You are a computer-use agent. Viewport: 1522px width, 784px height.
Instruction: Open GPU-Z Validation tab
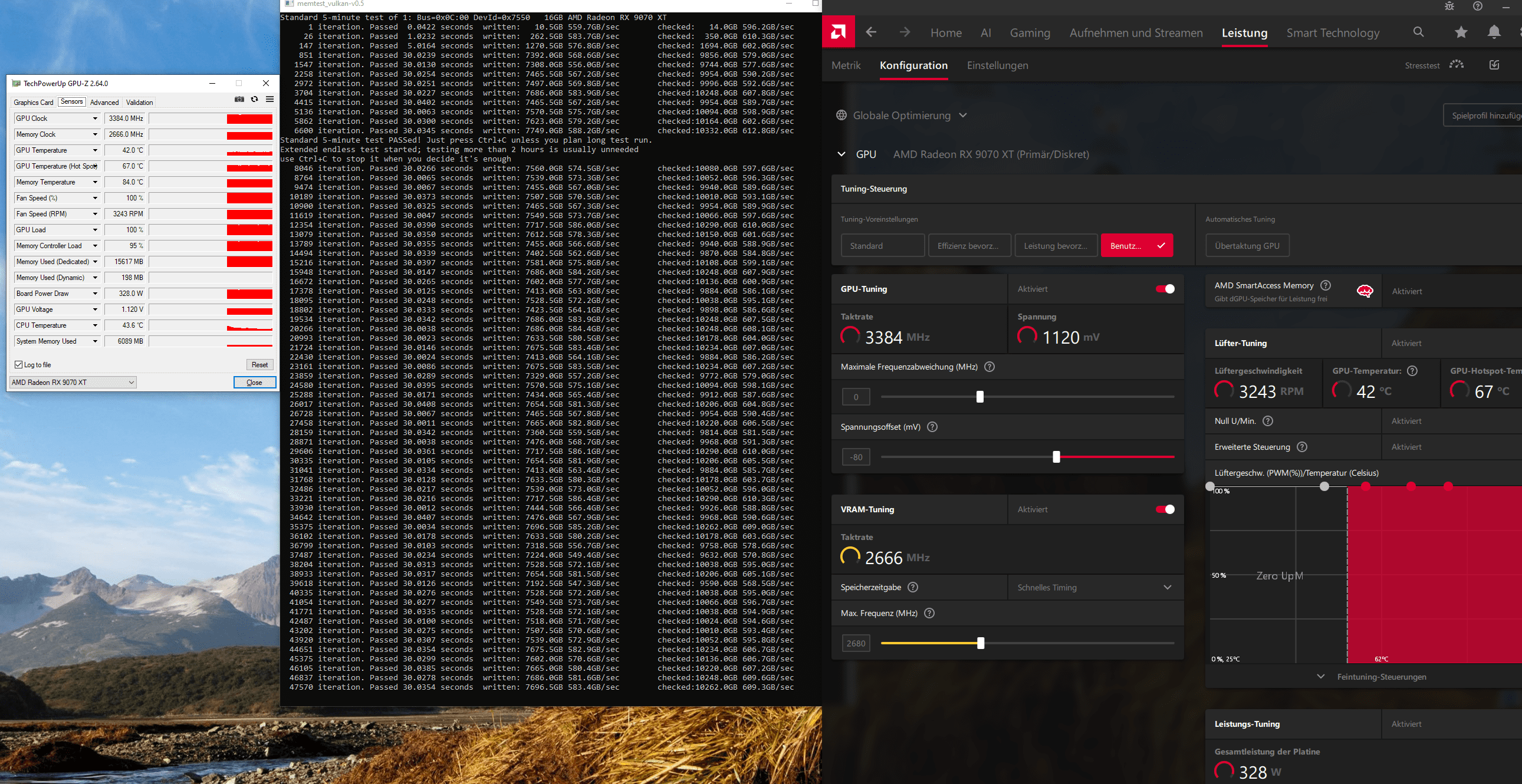[139, 102]
